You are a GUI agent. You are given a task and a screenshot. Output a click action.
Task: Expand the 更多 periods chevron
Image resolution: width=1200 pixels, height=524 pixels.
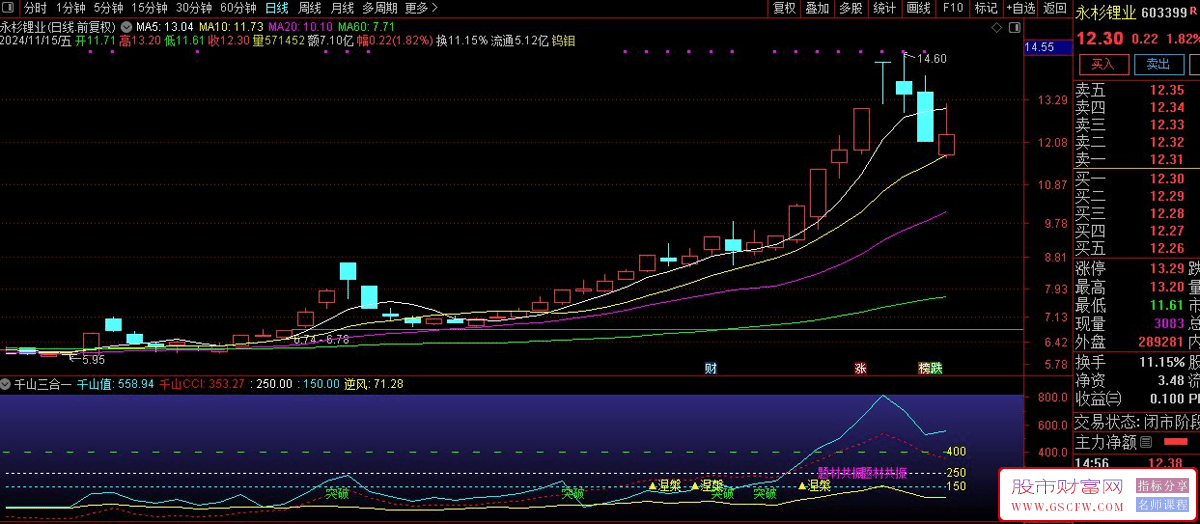(x=436, y=8)
